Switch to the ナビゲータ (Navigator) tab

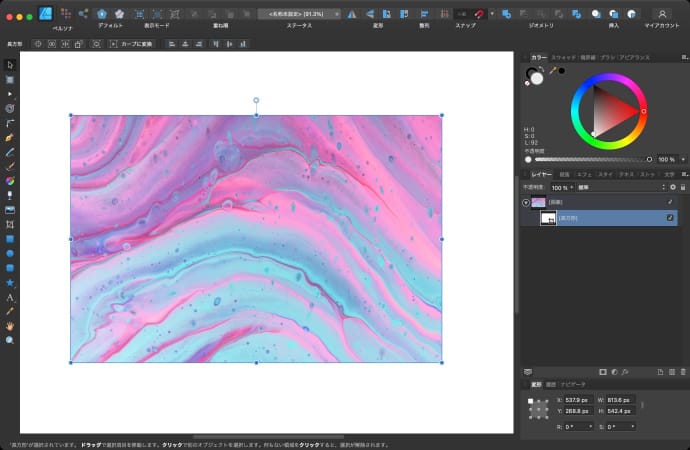[573, 383]
